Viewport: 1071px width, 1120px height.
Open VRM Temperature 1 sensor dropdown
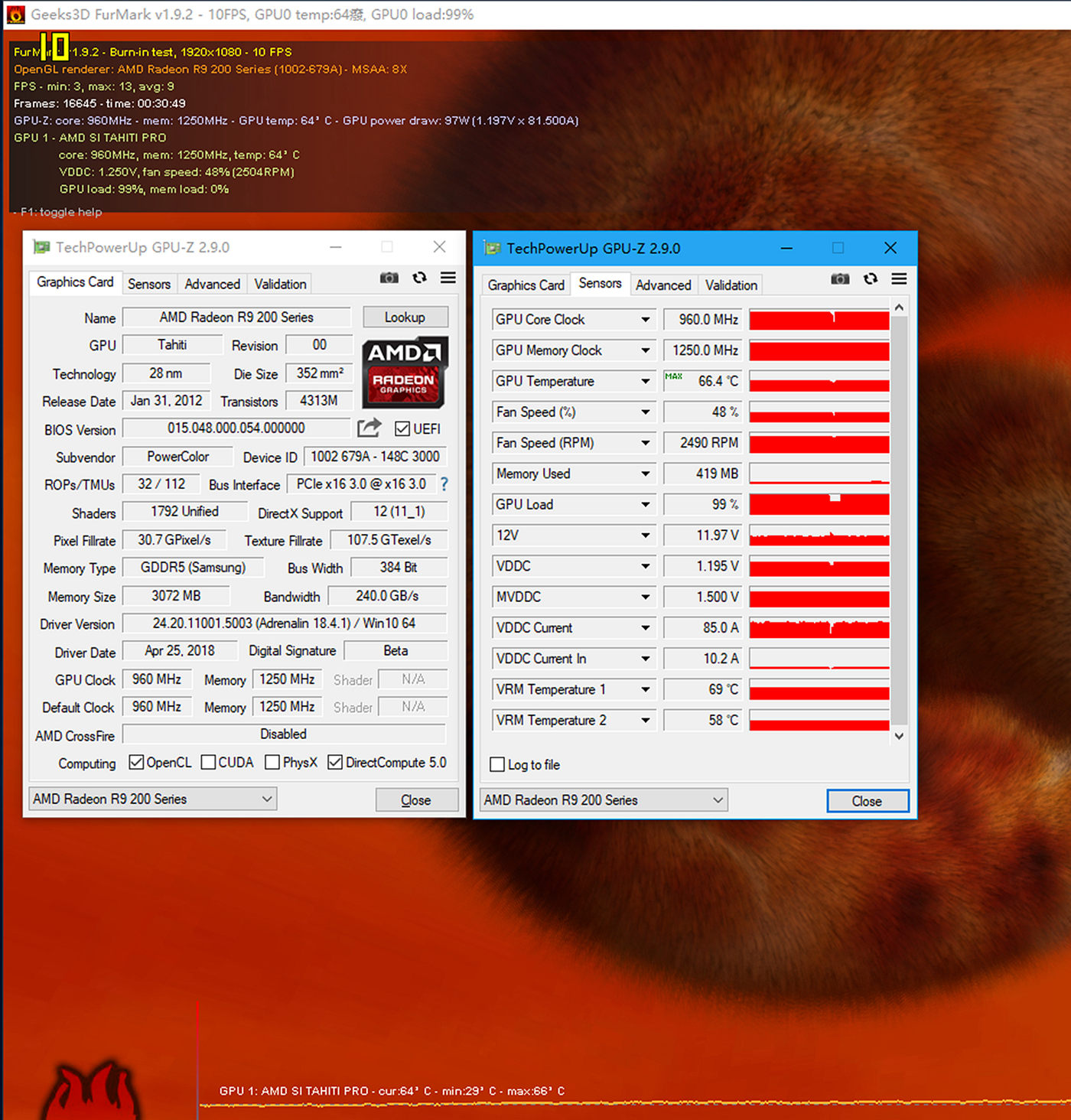(x=646, y=689)
